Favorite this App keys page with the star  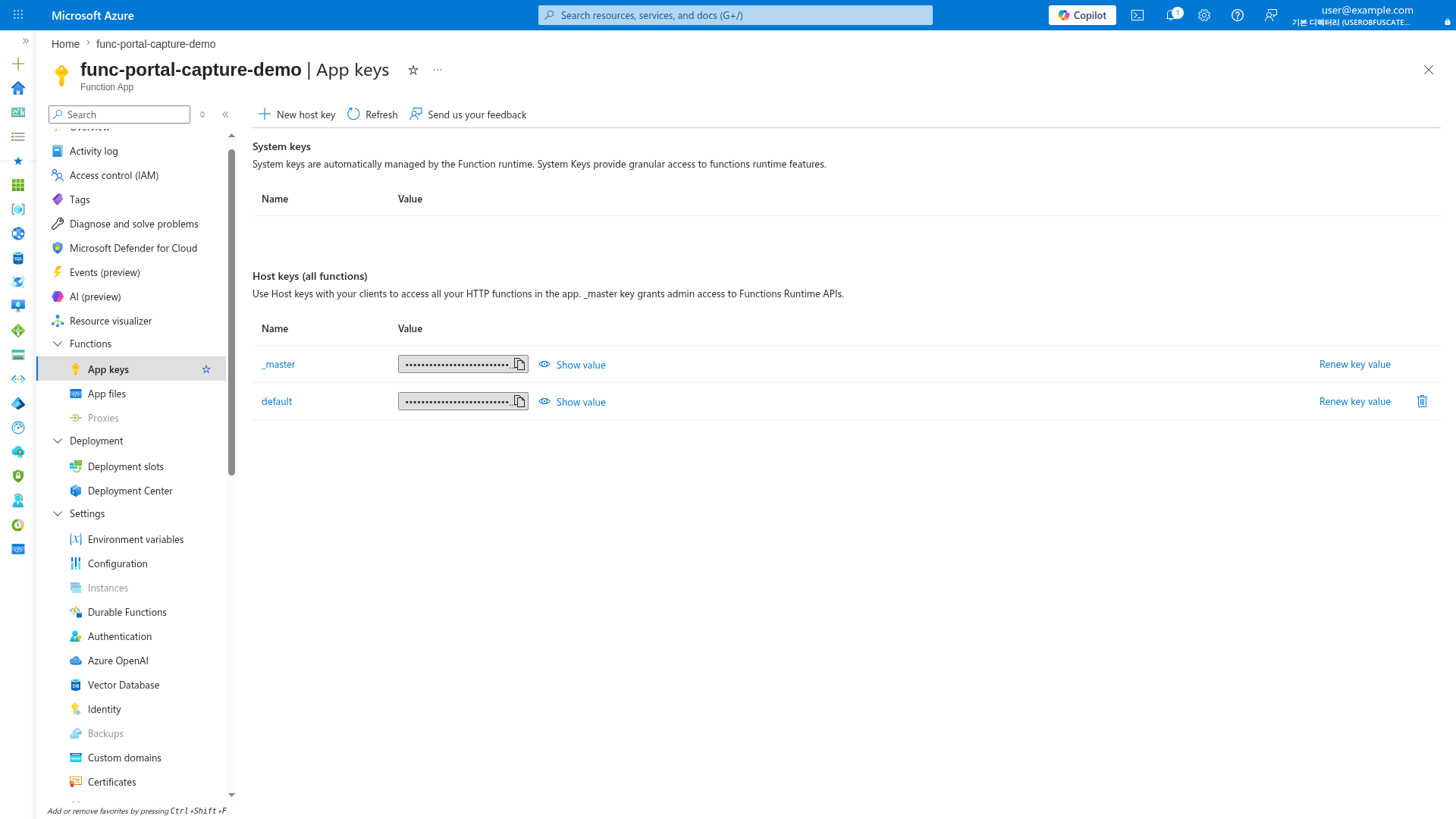click(413, 70)
